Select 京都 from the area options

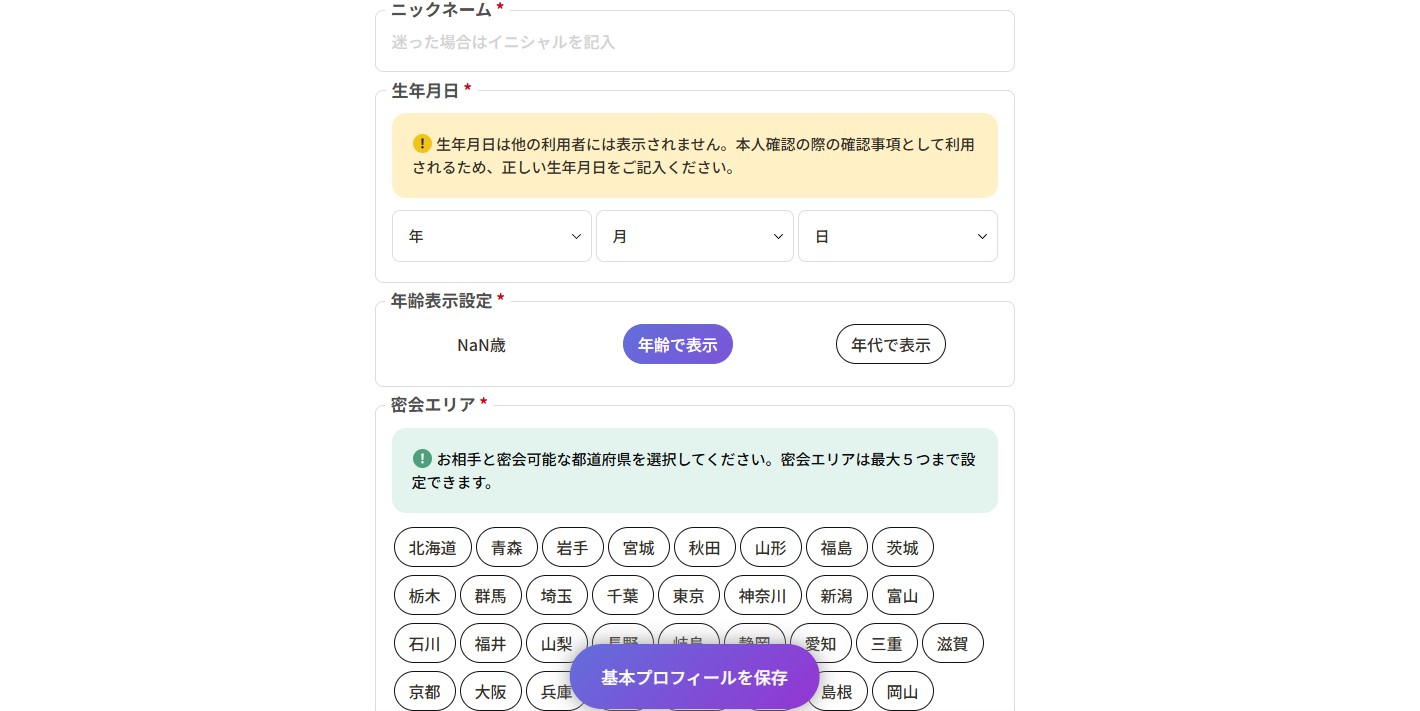(x=424, y=691)
